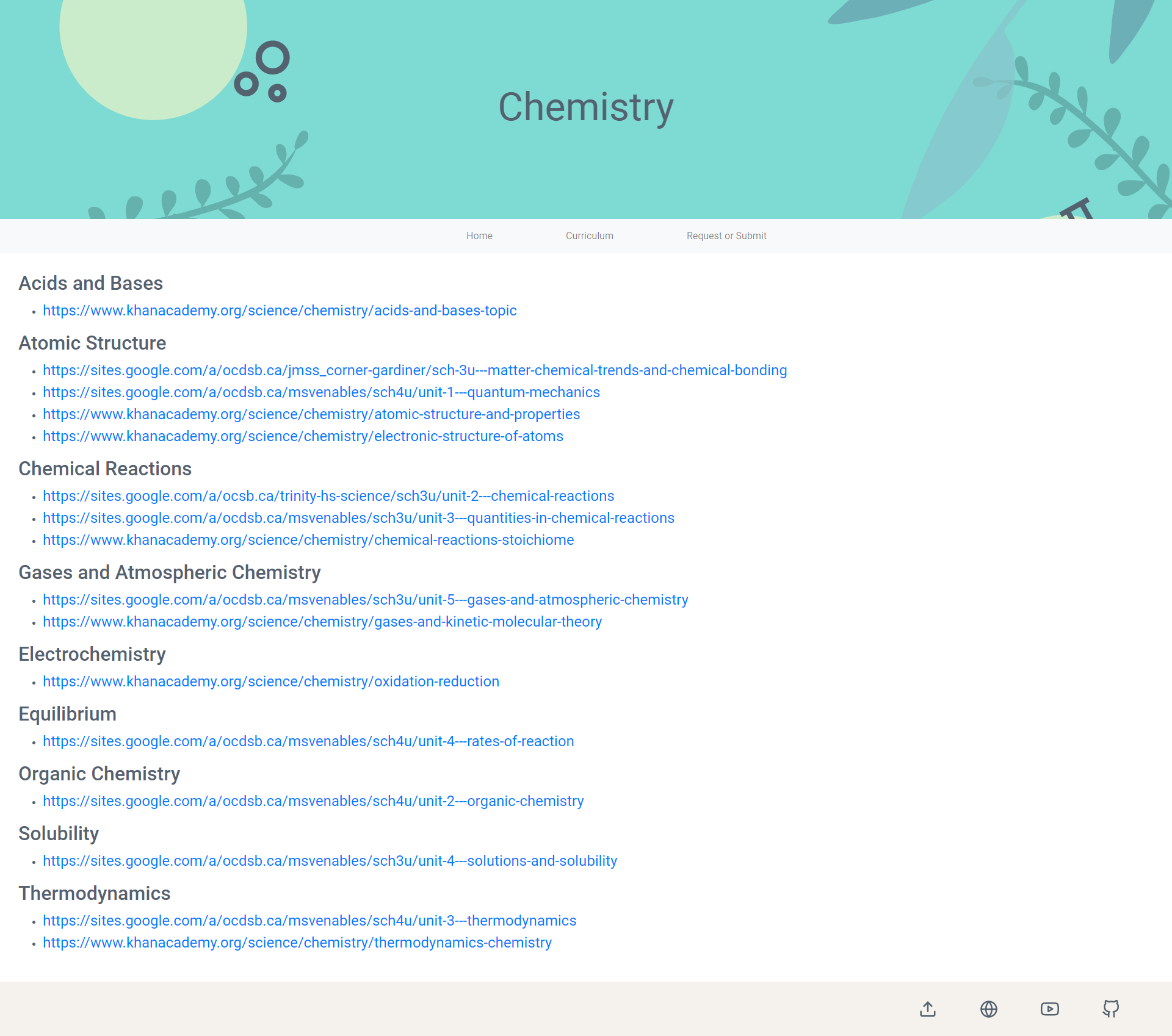Open the unit-1 quantum-mechanics link
The height and width of the screenshot is (1036, 1172).
tap(321, 392)
